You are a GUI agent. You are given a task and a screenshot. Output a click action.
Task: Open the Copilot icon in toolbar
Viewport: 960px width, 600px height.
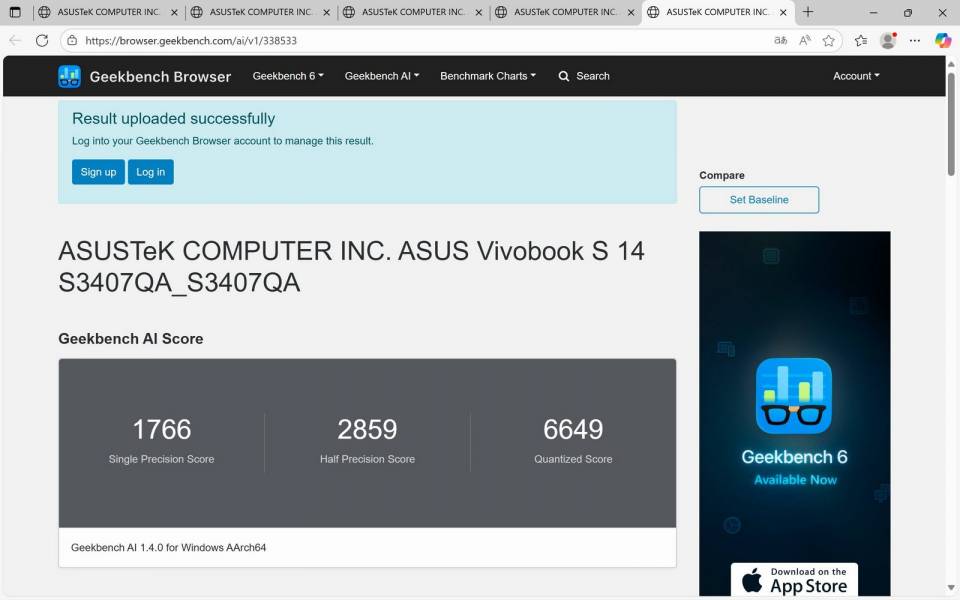click(x=941, y=41)
